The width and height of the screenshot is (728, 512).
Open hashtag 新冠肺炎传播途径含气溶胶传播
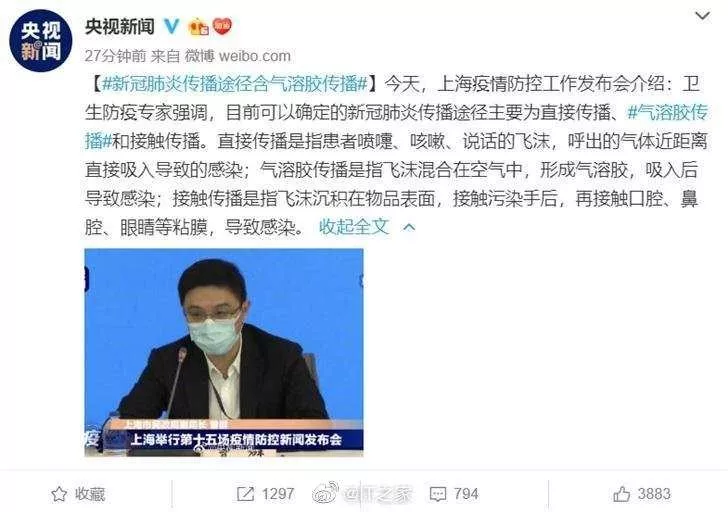(235, 84)
